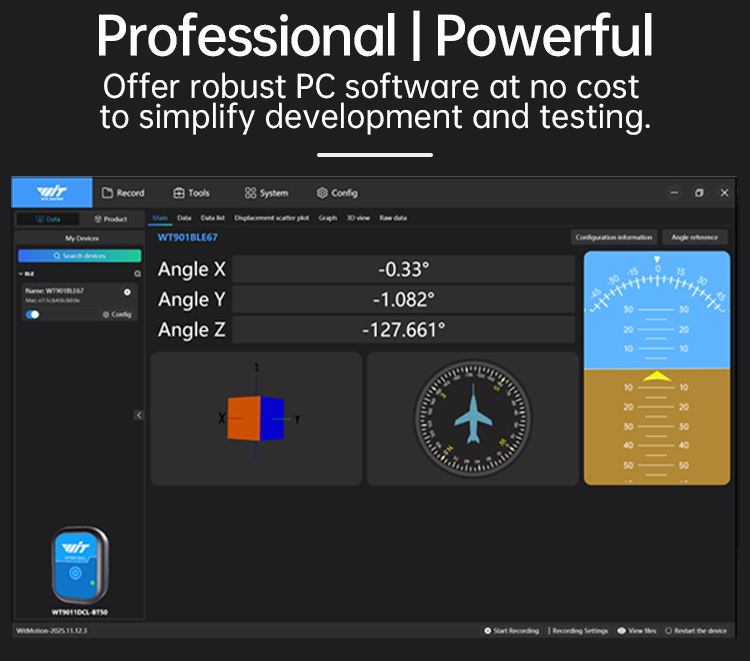Open the Config menu in the top bar

point(337,193)
